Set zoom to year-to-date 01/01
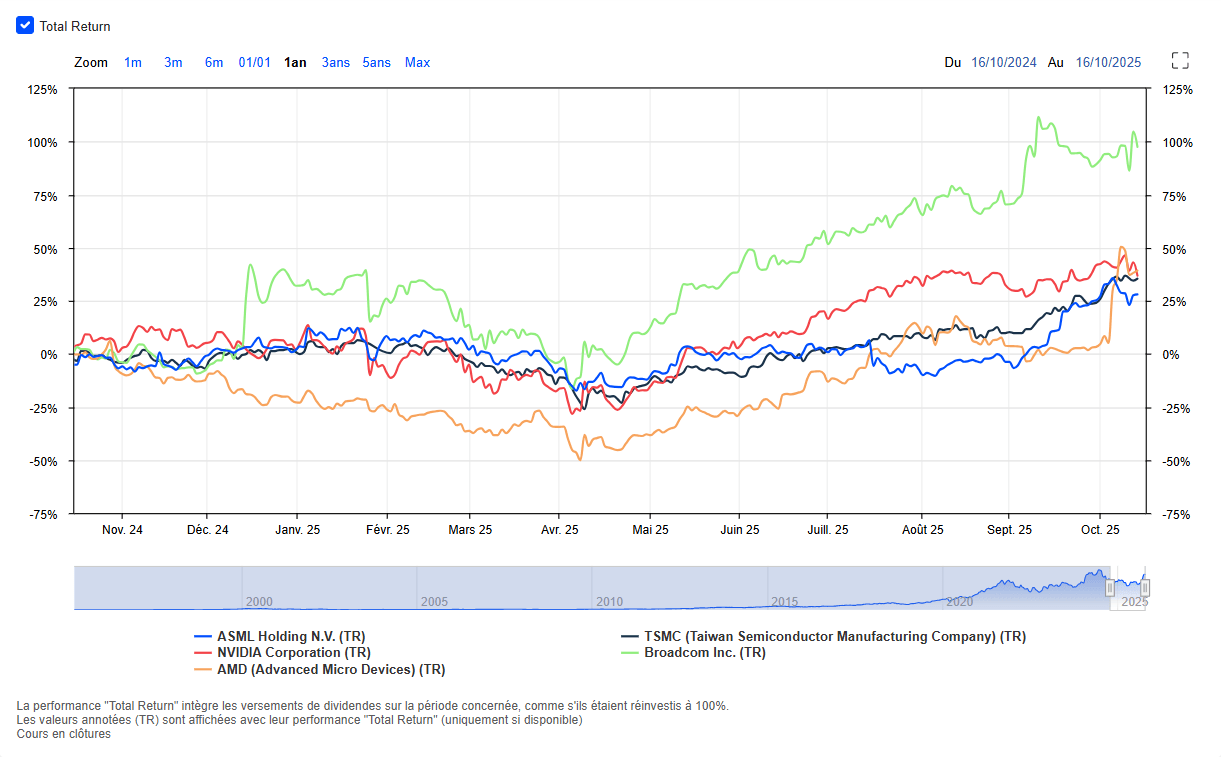The width and height of the screenshot is (1221, 757). [x=254, y=63]
